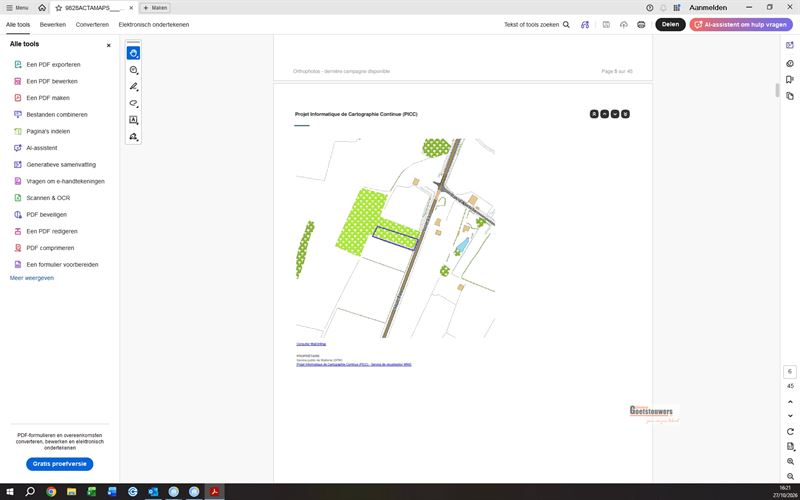The width and height of the screenshot is (800, 500).
Task: Open Windows Start menu
Action: tap(10, 492)
